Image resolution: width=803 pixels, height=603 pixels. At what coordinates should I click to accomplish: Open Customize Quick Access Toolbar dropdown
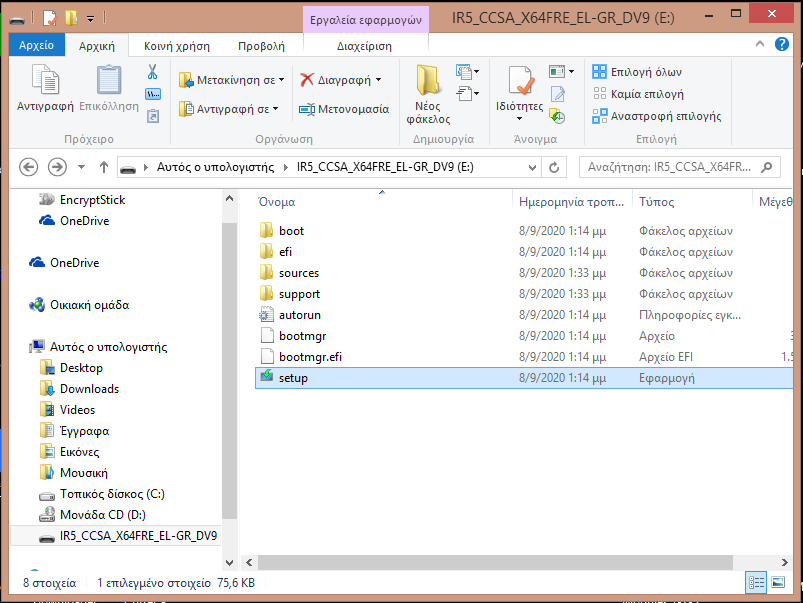point(91,19)
